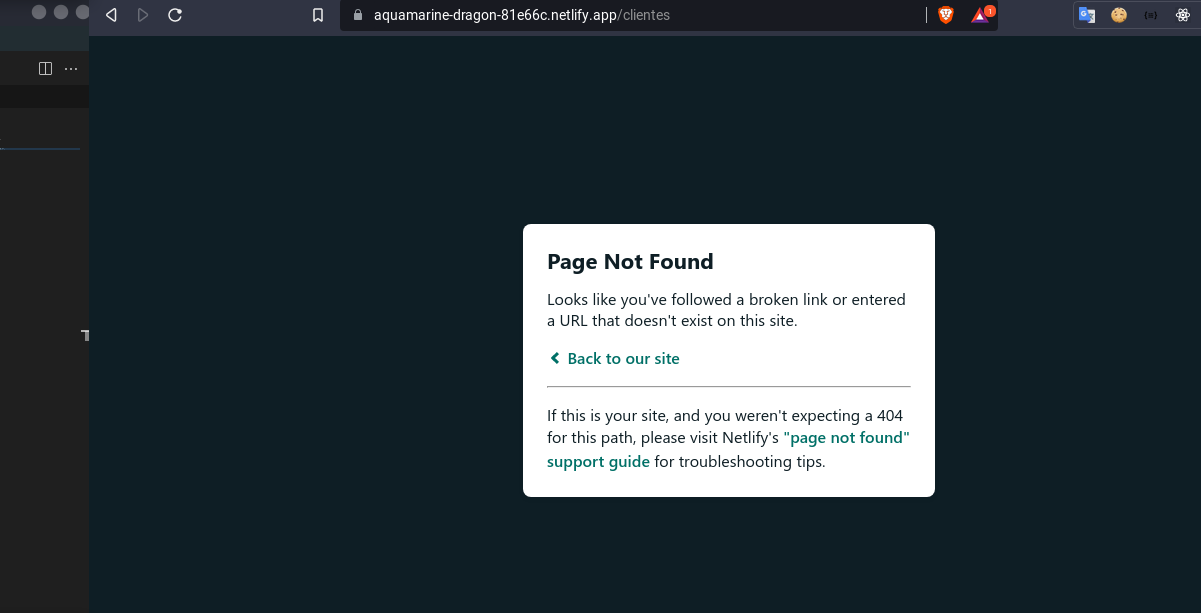
Task: Click the forward navigation arrow
Action: (142, 15)
